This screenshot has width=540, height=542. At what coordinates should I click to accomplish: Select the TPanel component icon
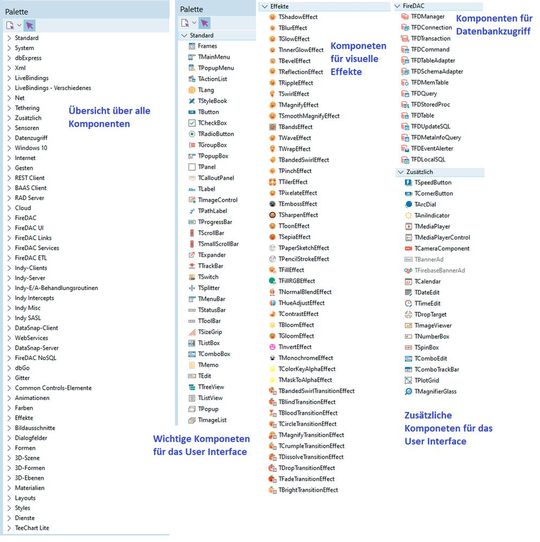pos(192,167)
